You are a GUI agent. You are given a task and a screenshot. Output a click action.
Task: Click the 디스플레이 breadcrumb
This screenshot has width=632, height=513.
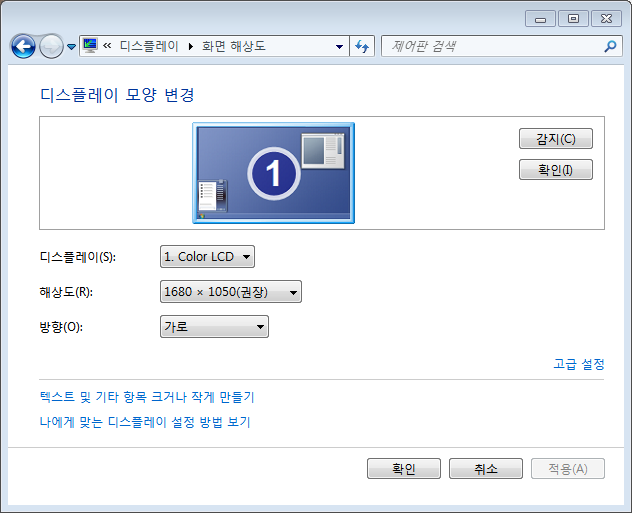point(149,46)
